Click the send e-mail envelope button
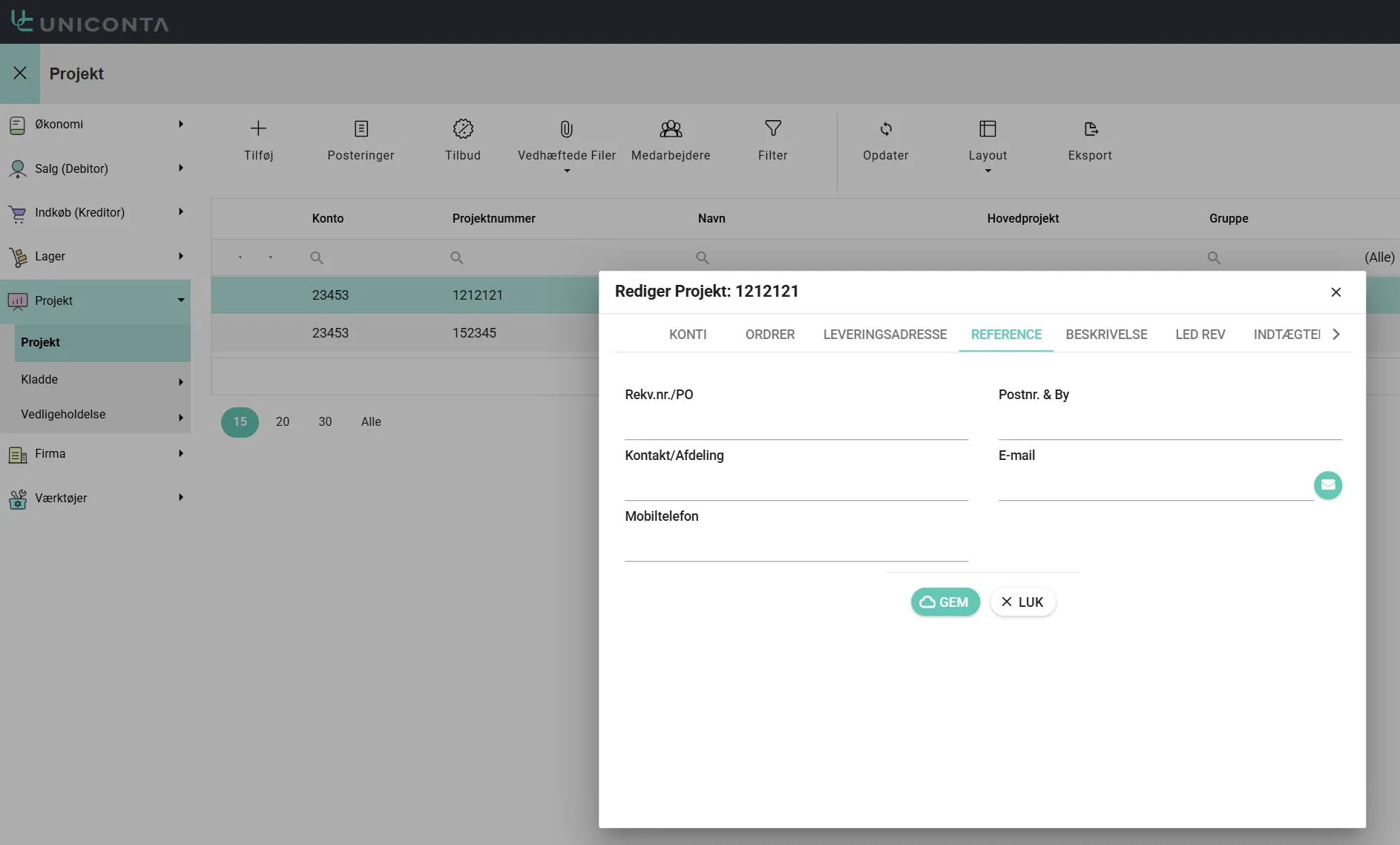 click(x=1328, y=486)
